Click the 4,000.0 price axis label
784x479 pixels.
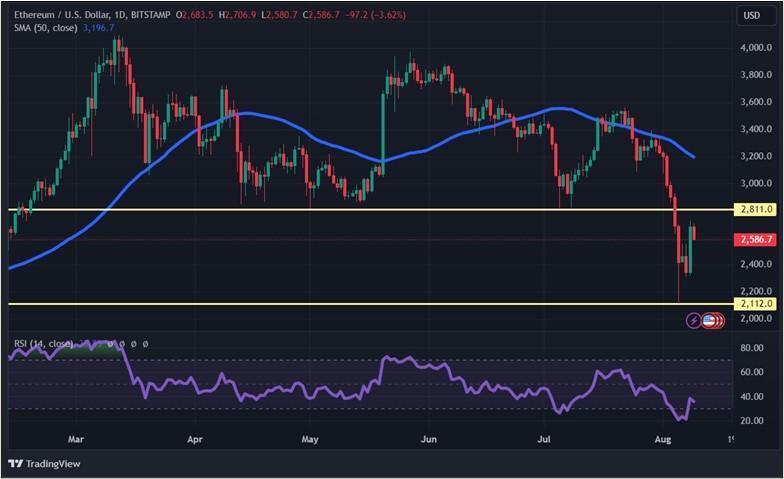(x=756, y=48)
